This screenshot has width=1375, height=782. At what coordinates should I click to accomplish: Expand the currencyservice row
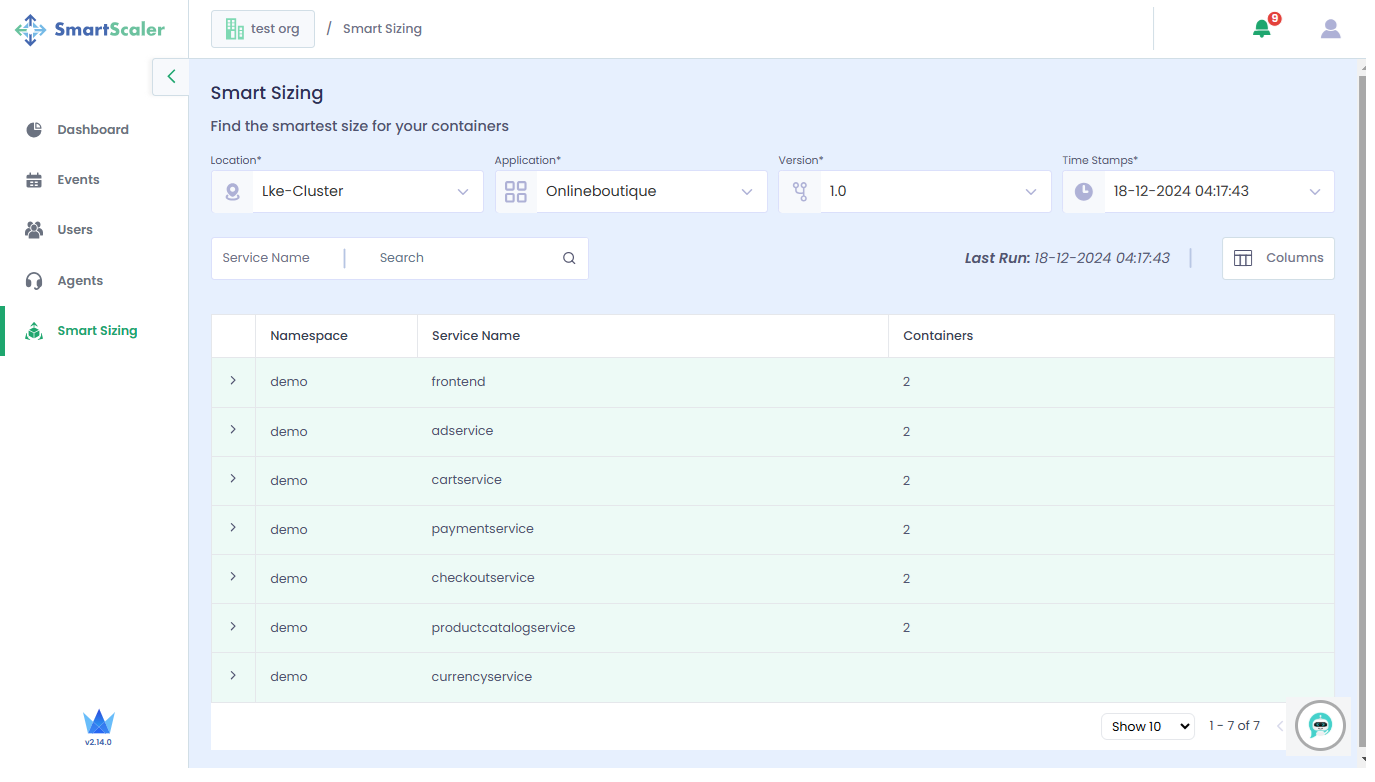point(233,676)
